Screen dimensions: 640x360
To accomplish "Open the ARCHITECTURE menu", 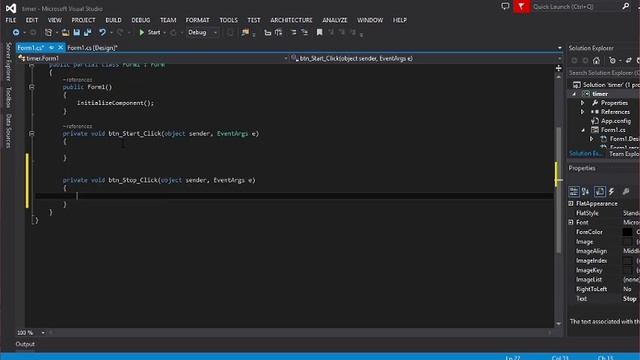I will 291,20.
